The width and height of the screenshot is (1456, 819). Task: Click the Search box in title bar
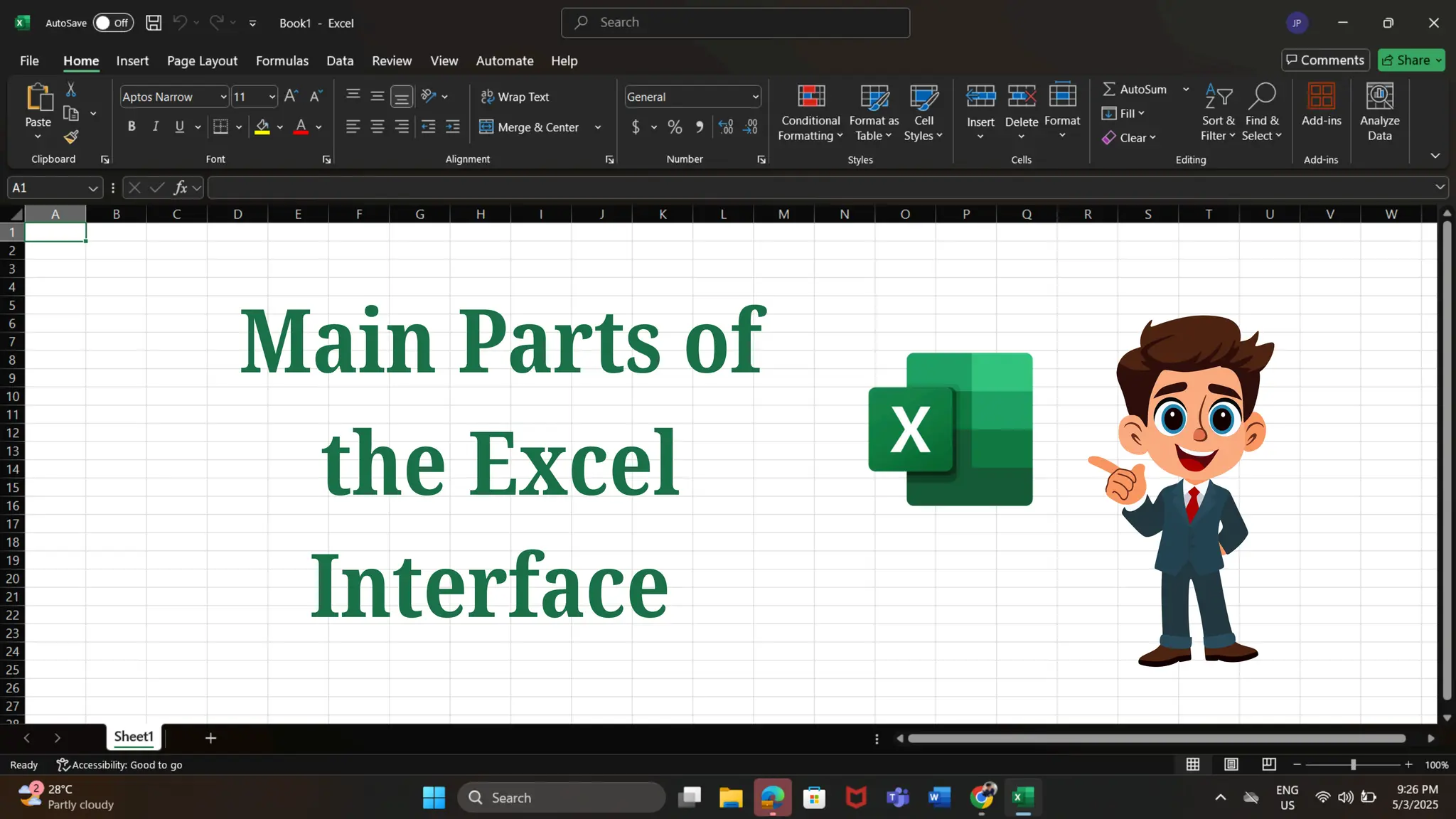click(x=735, y=23)
